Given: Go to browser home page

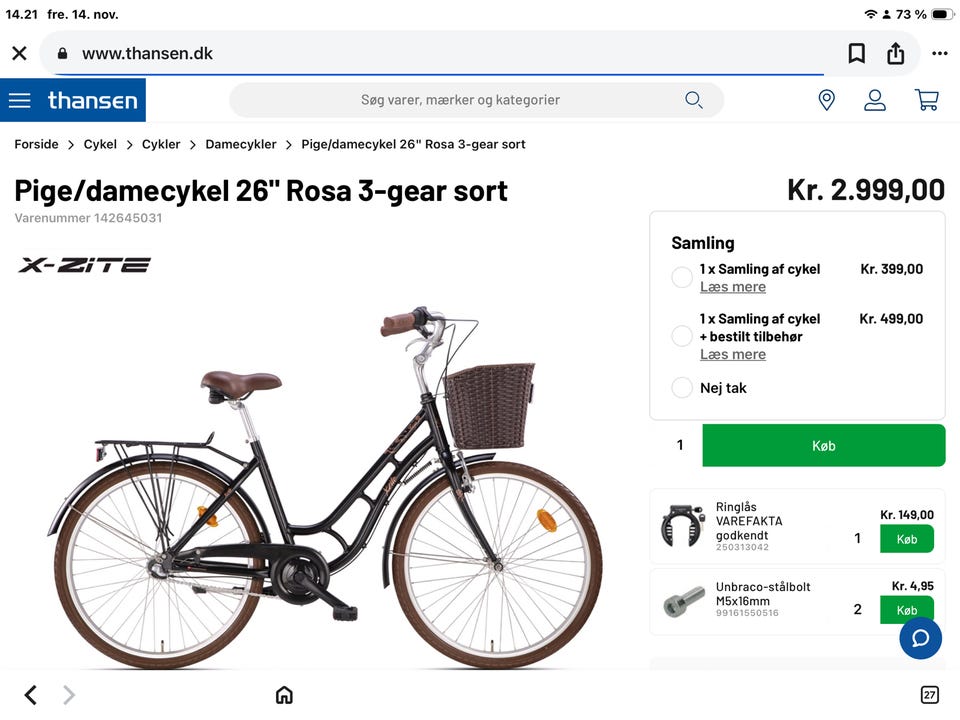Looking at the screenshot, I should 284,695.
